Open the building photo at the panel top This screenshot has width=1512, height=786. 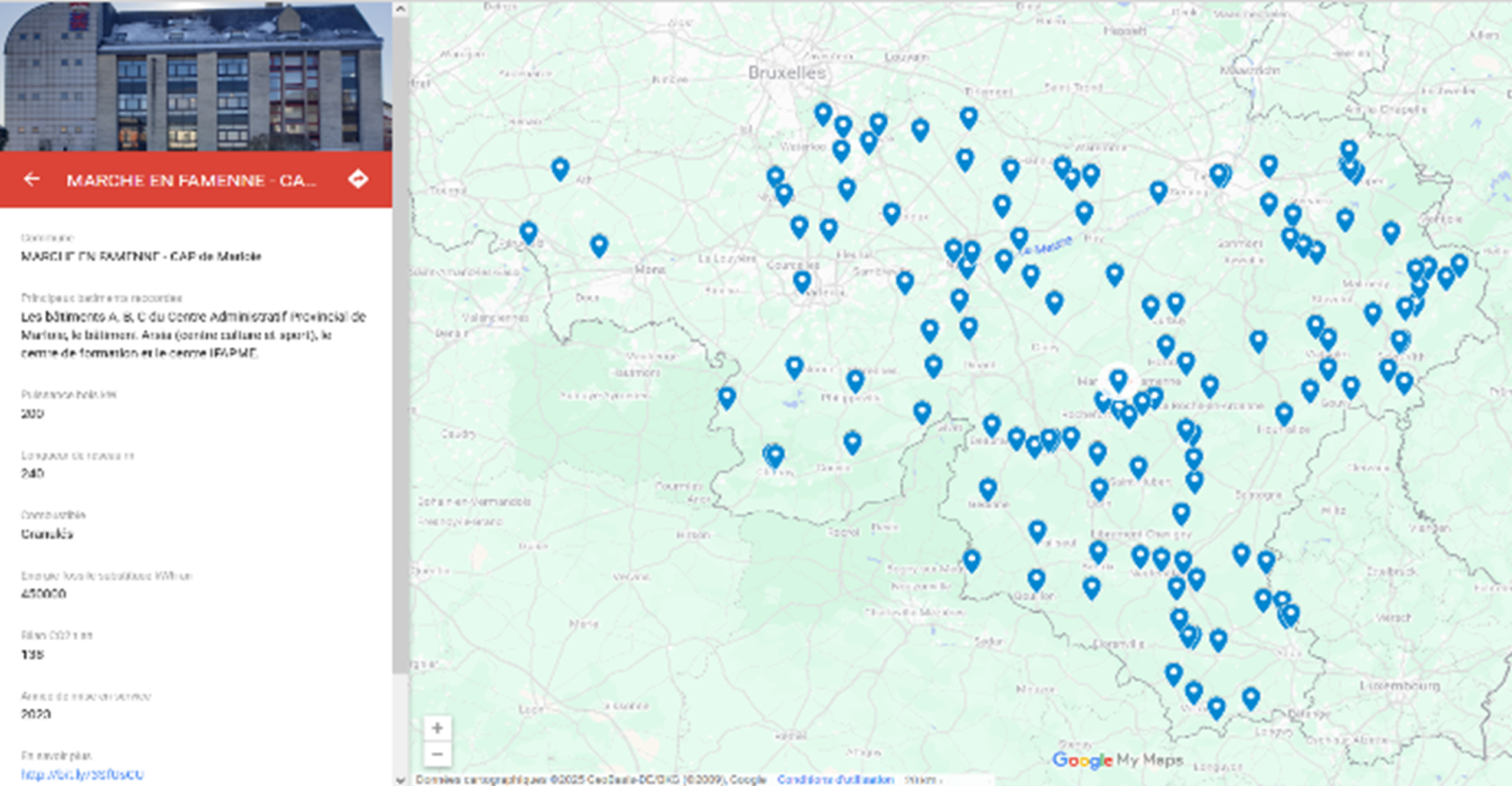tap(196, 75)
